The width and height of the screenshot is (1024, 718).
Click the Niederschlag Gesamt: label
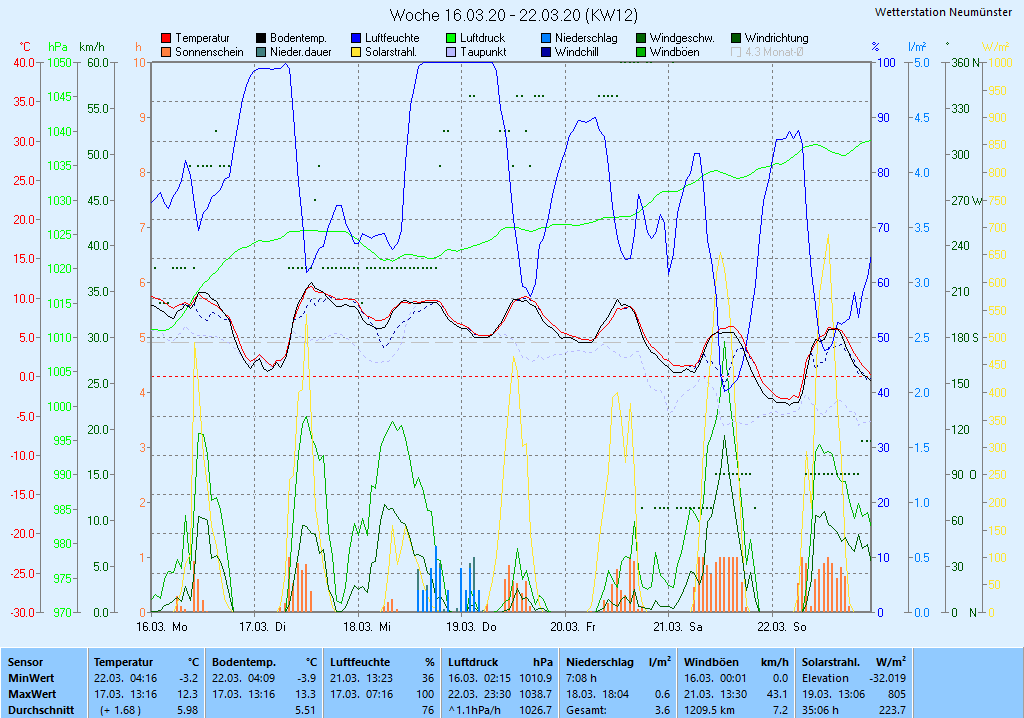pos(586,710)
